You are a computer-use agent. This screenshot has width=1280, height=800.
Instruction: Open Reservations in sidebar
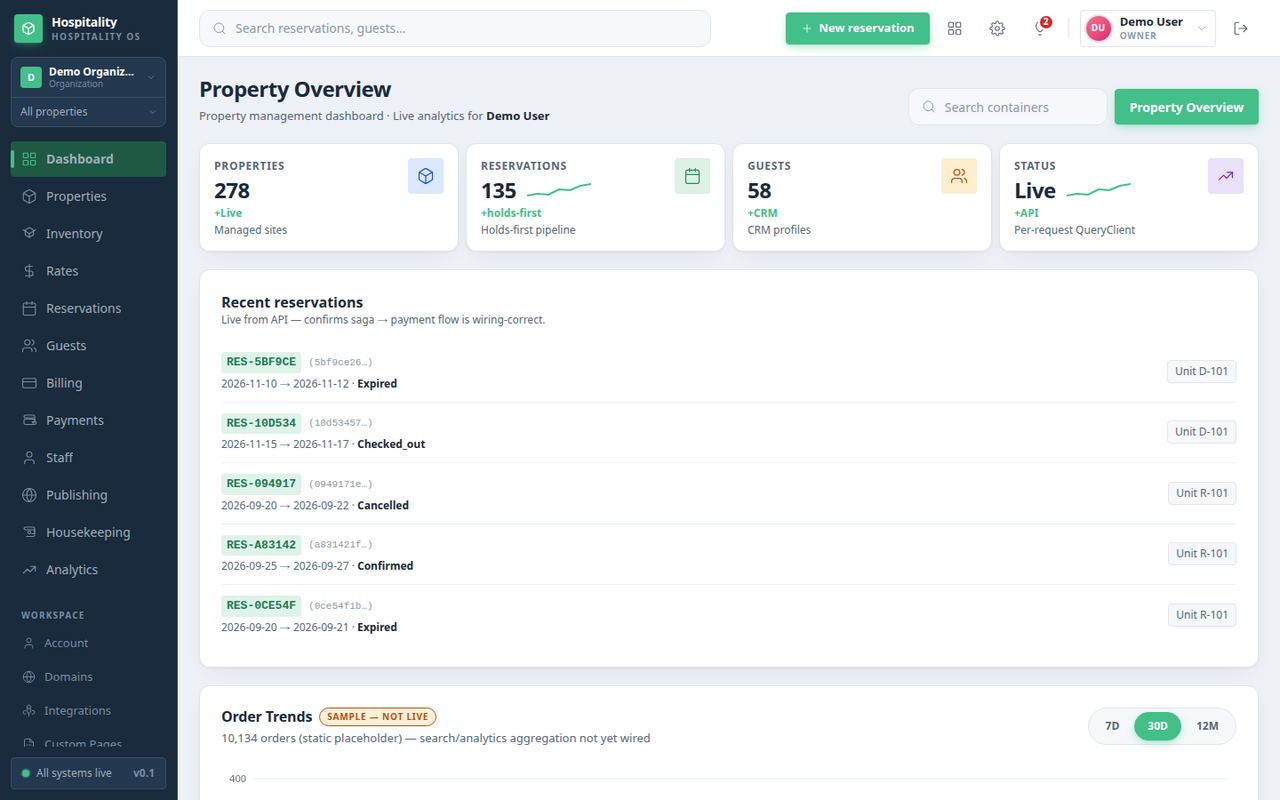coord(88,308)
